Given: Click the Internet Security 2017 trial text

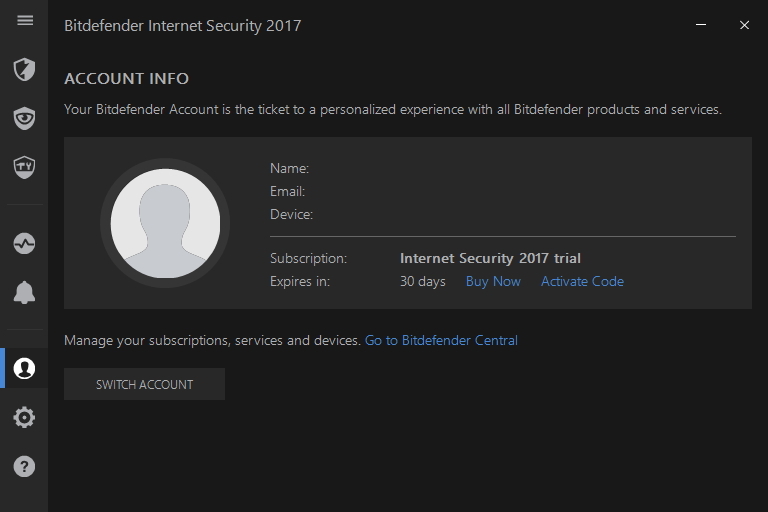Looking at the screenshot, I should click(490, 258).
